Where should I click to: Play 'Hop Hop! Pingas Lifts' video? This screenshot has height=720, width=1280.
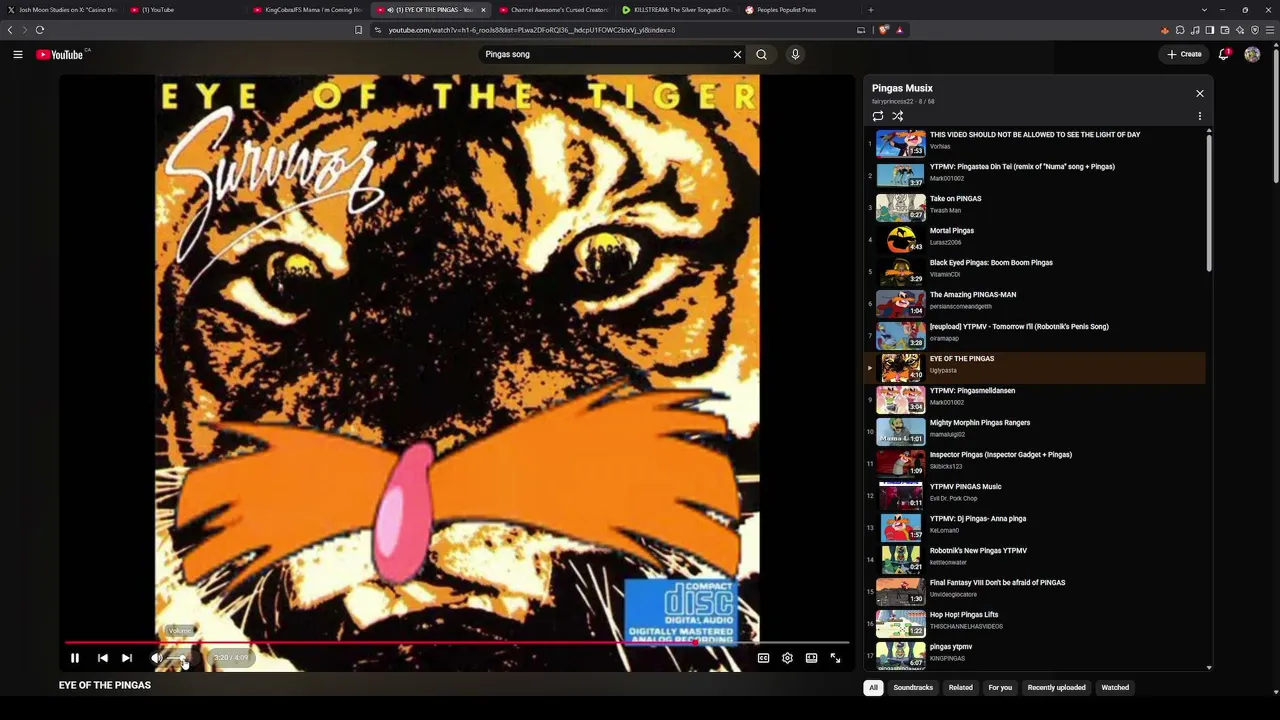1035,622
